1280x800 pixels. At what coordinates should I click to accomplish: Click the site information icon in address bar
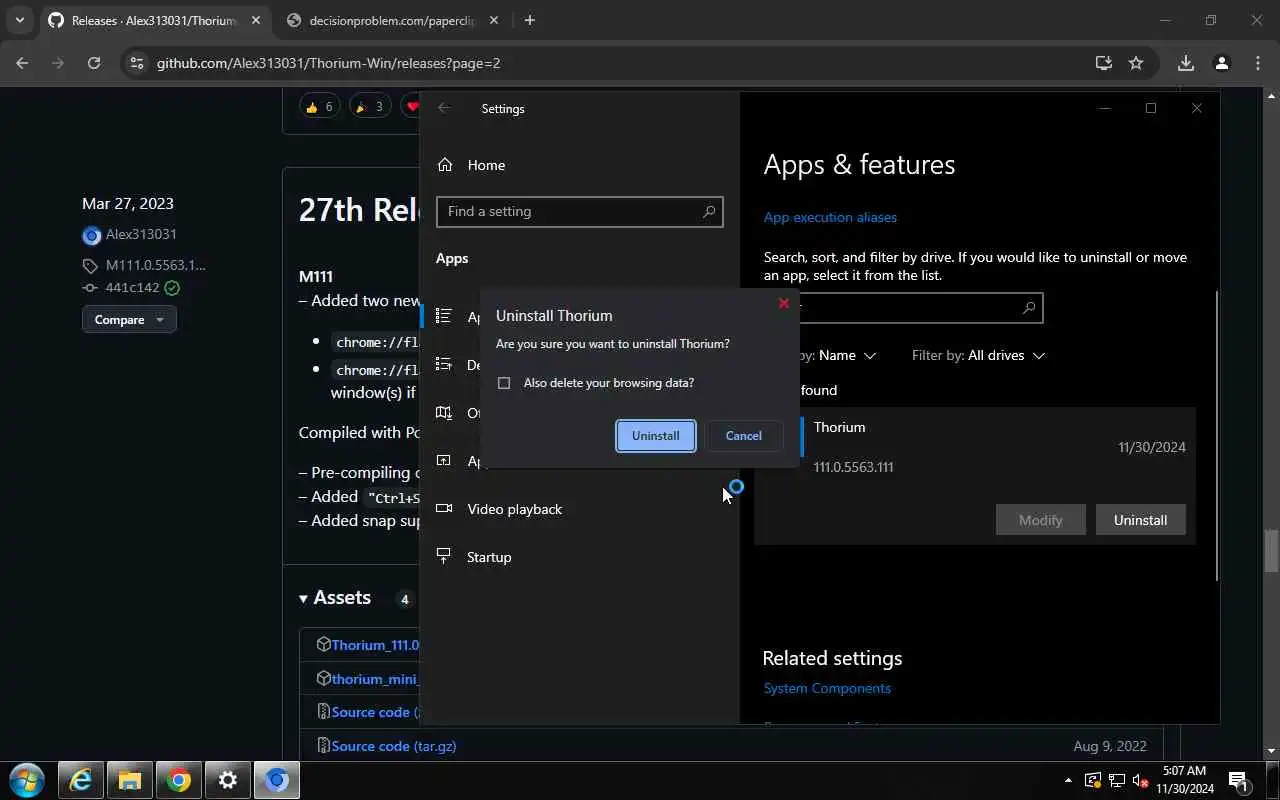137,63
